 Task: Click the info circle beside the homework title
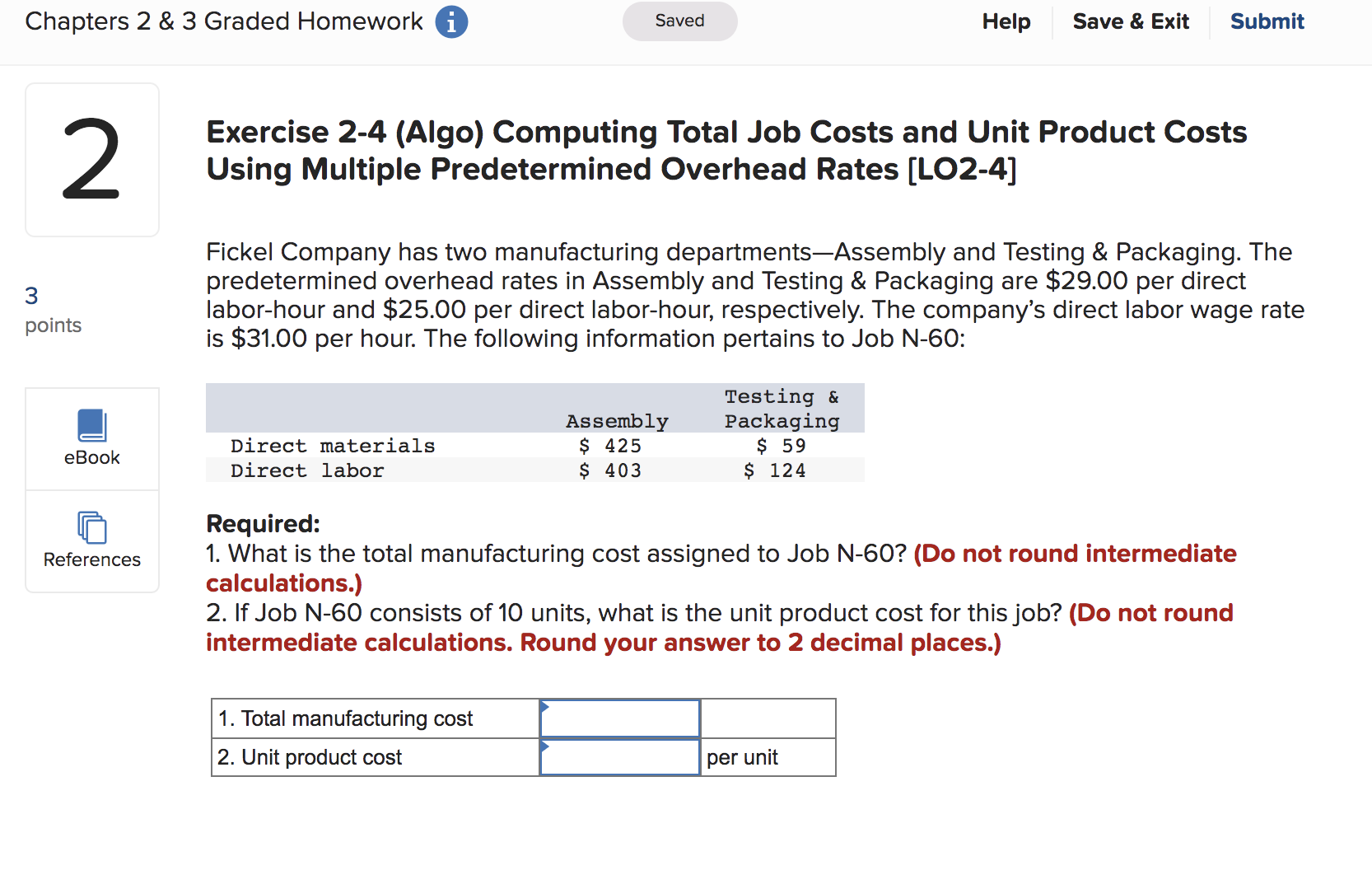click(x=450, y=21)
